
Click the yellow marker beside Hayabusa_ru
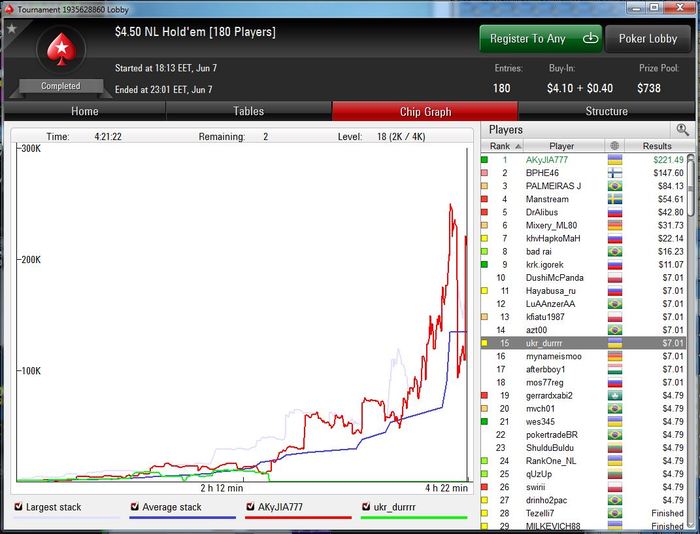(x=484, y=291)
